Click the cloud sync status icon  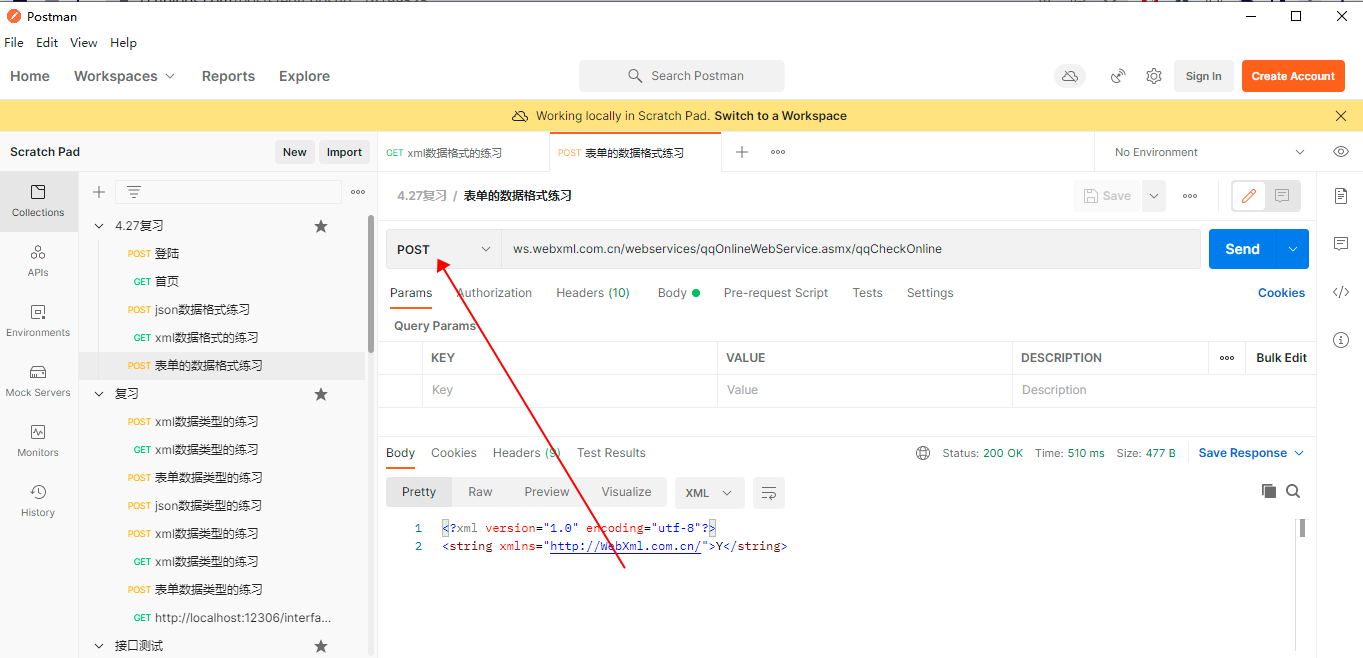(x=1070, y=76)
